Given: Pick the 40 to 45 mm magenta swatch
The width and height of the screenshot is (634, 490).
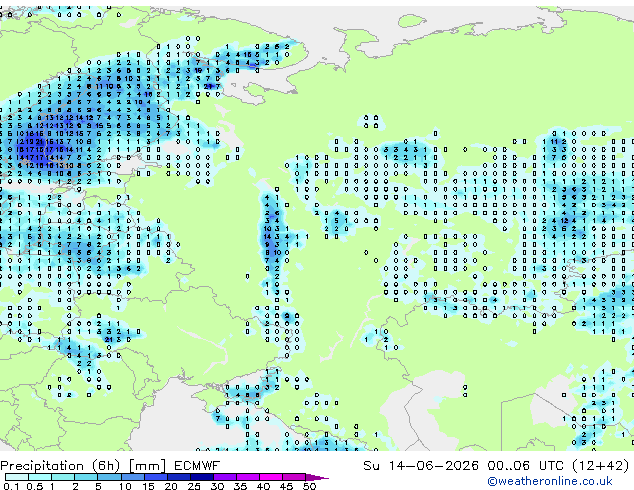Looking at the screenshot, I should tap(271, 477).
